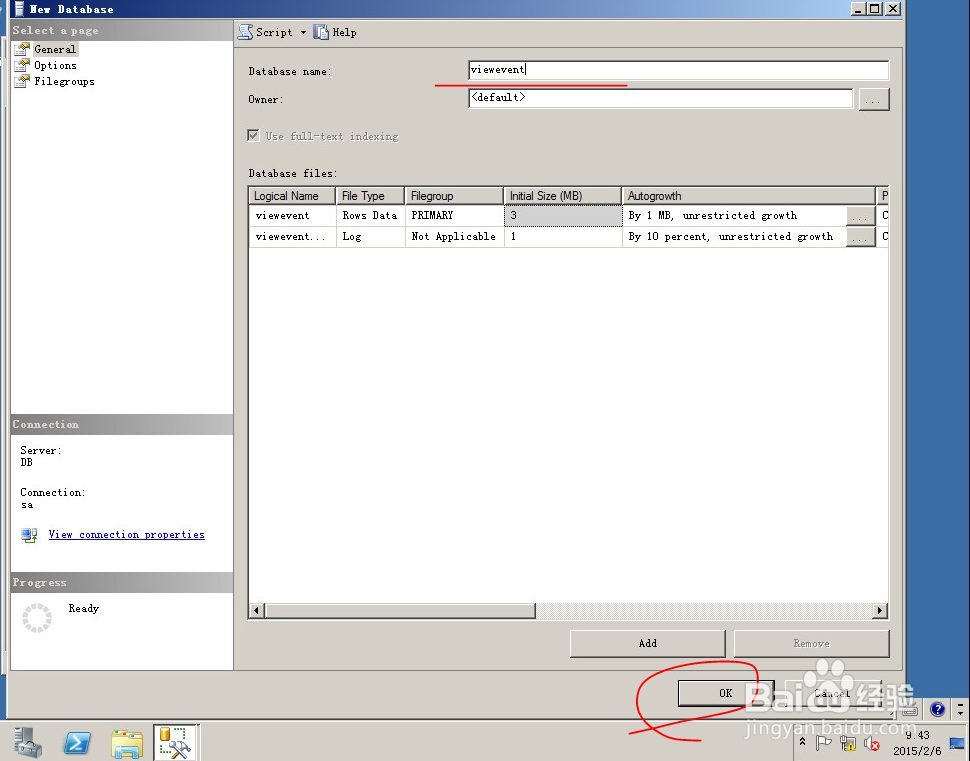Click the horizontal scrollbar left arrow
This screenshot has height=761, width=970.
pyautogui.click(x=256, y=611)
